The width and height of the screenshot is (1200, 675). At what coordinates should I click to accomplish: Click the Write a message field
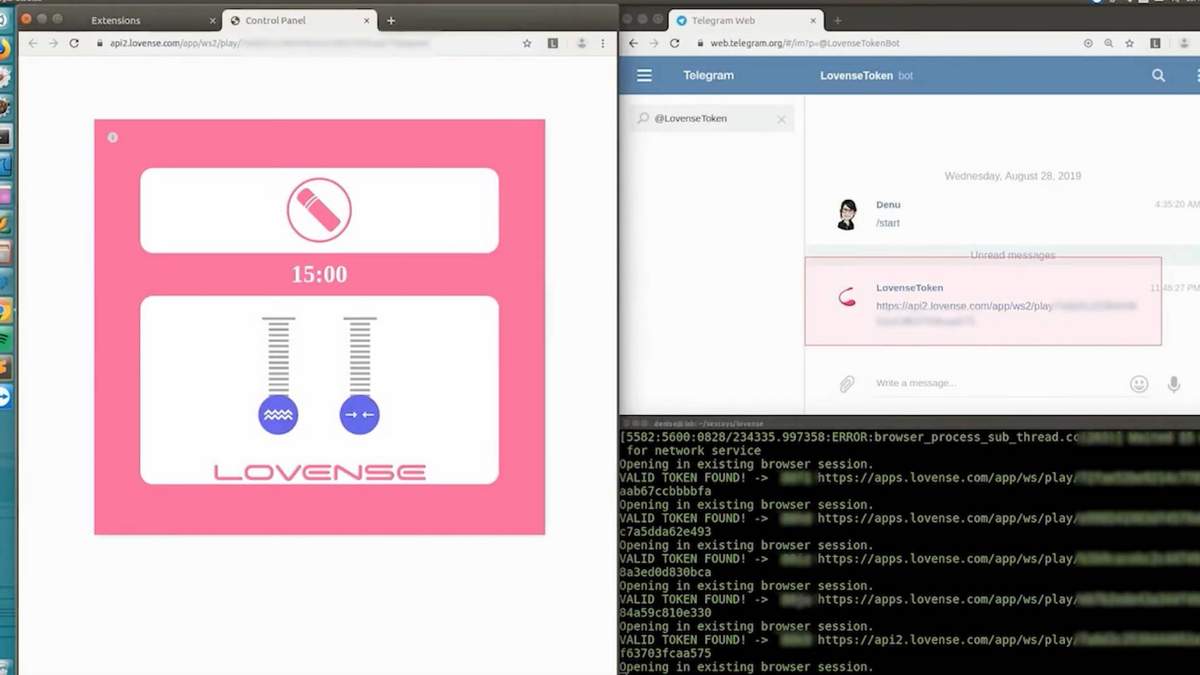995,383
